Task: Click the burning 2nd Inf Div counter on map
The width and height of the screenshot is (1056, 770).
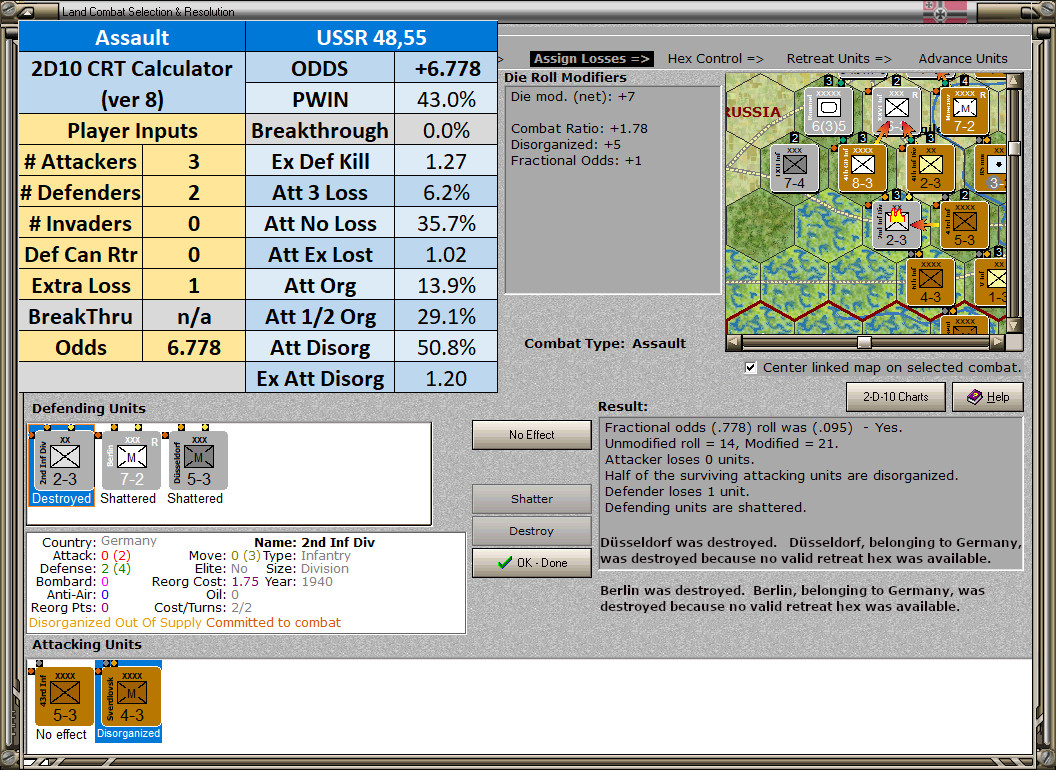Action: pyautogui.click(x=896, y=226)
